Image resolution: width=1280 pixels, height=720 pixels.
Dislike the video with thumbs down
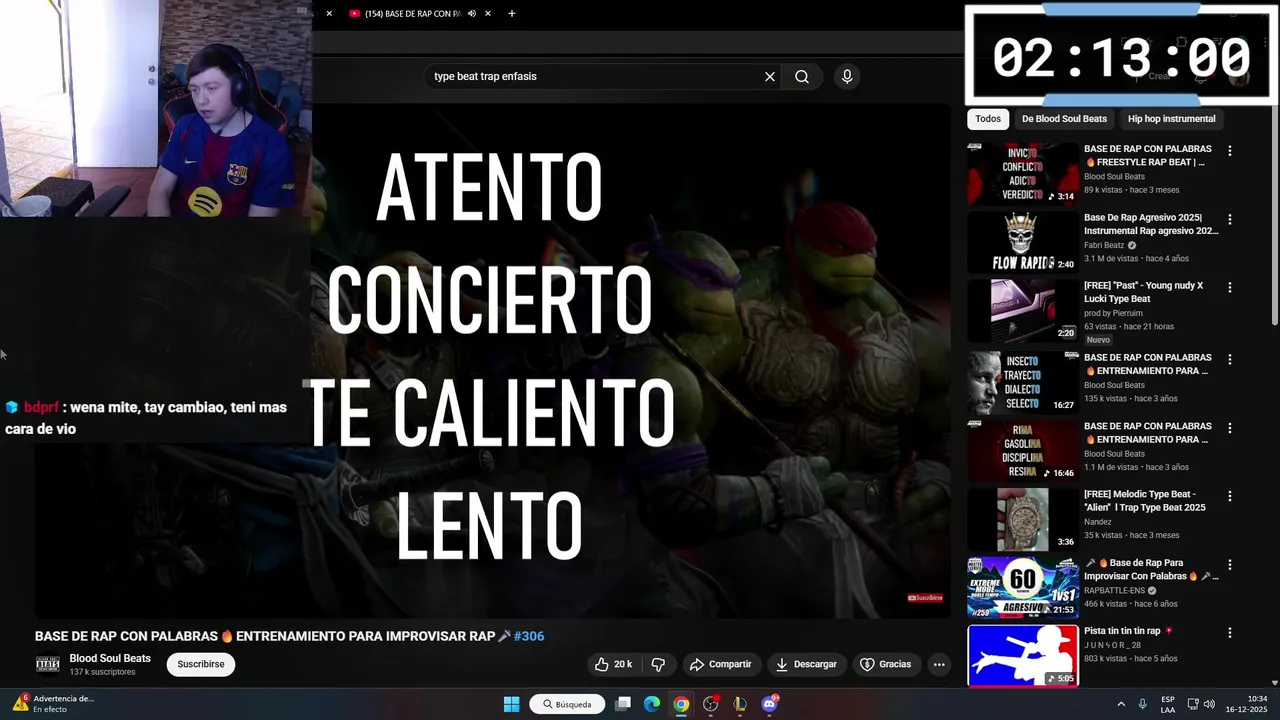658,664
